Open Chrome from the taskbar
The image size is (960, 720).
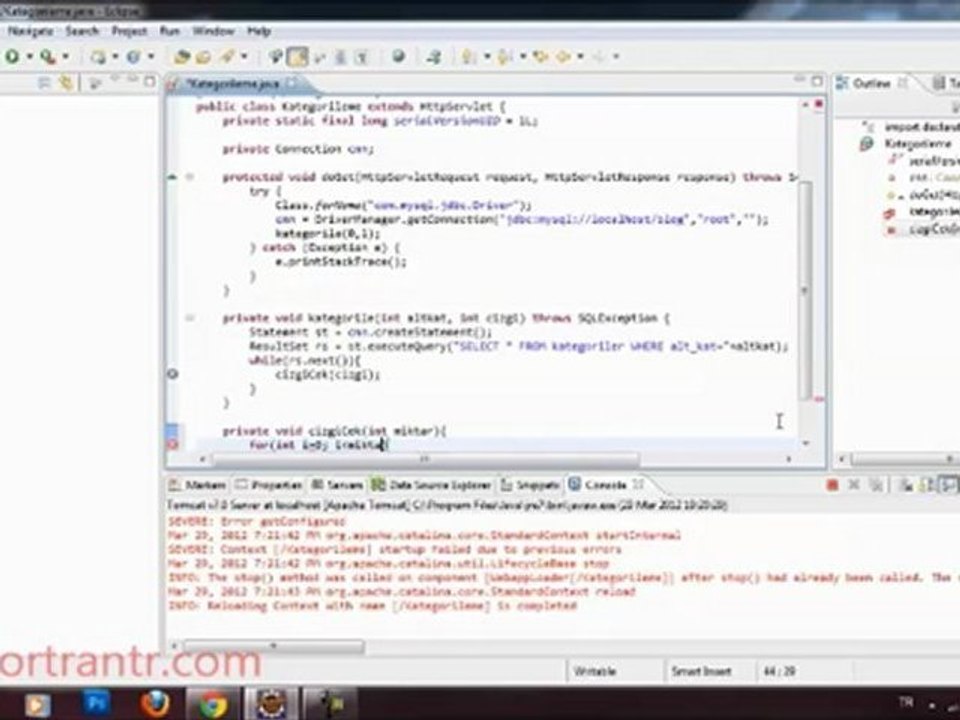[x=212, y=704]
